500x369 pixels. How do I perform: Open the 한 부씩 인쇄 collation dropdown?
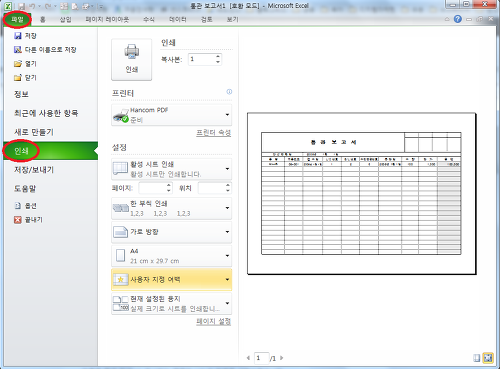(171, 208)
